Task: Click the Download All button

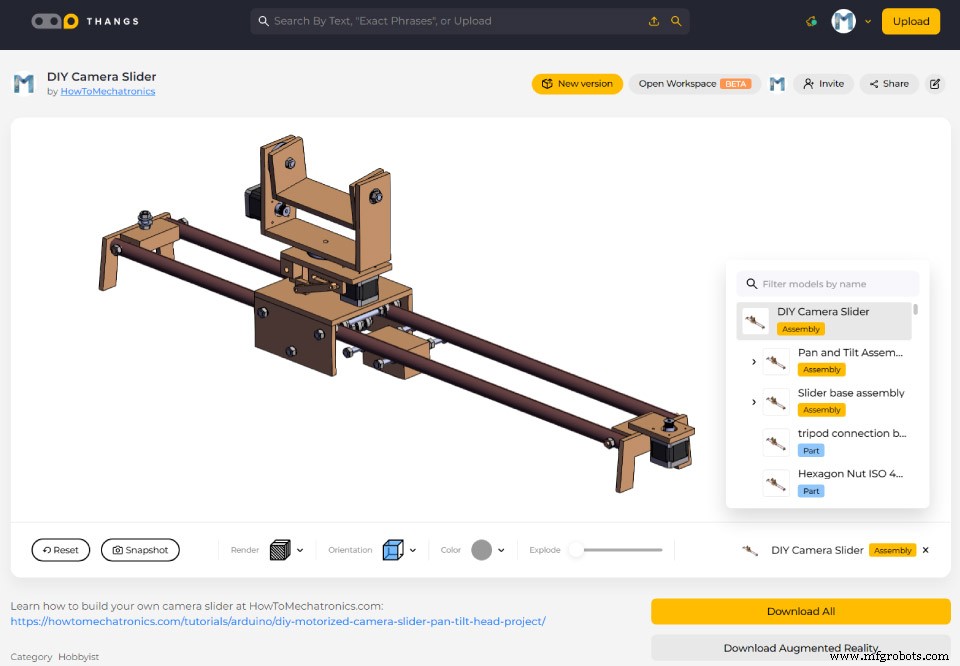Action: pyautogui.click(x=800, y=611)
